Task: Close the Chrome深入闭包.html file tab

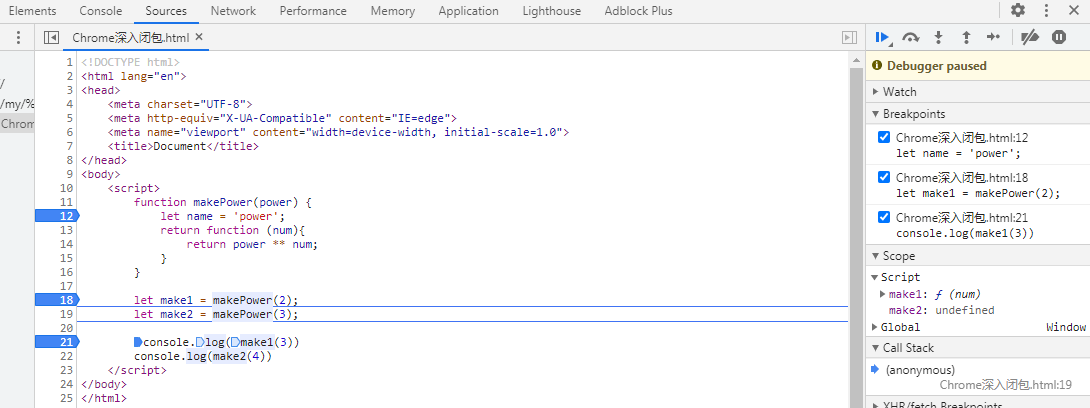Action: click(x=199, y=38)
